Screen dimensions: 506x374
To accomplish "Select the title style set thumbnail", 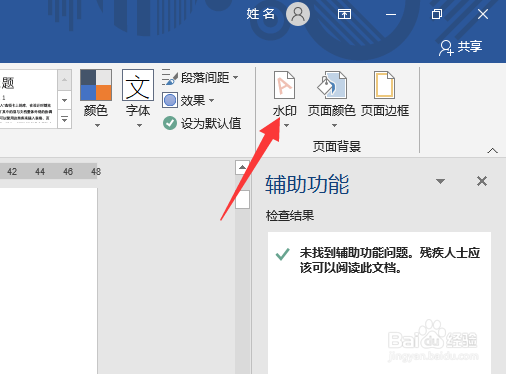I will tap(28, 99).
